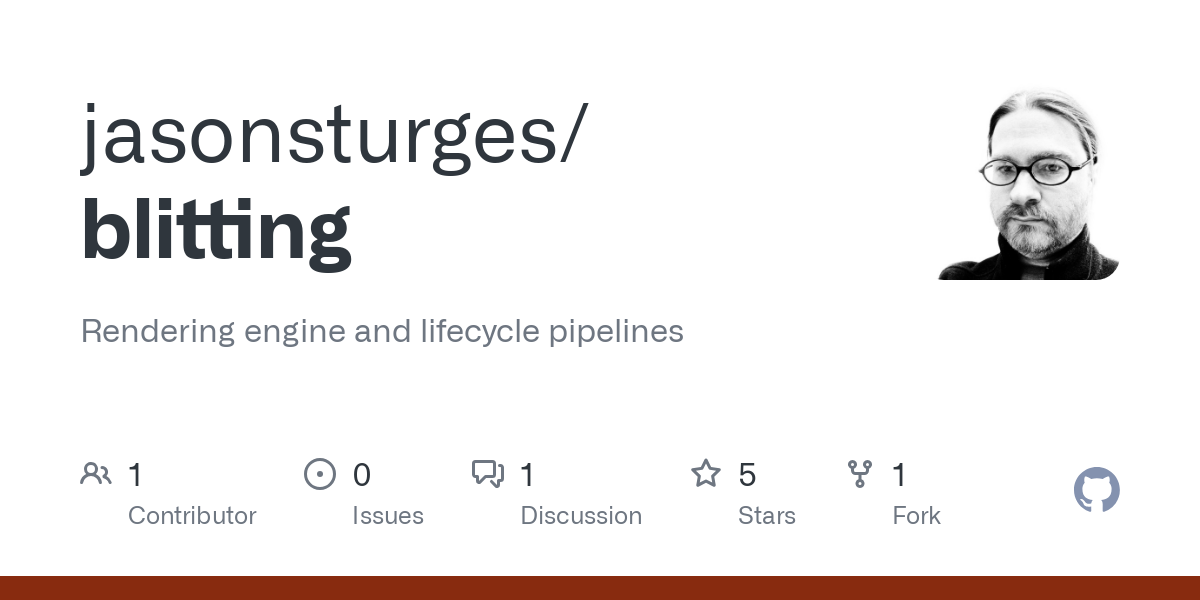This screenshot has width=1200, height=600.
Task: Click the stars count number 5
Action: pyautogui.click(x=747, y=475)
